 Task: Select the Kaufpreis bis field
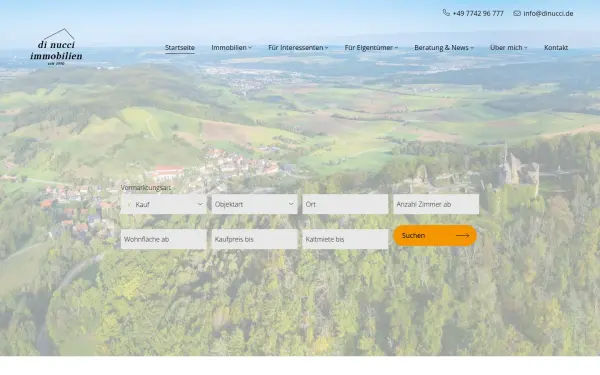tap(254, 239)
